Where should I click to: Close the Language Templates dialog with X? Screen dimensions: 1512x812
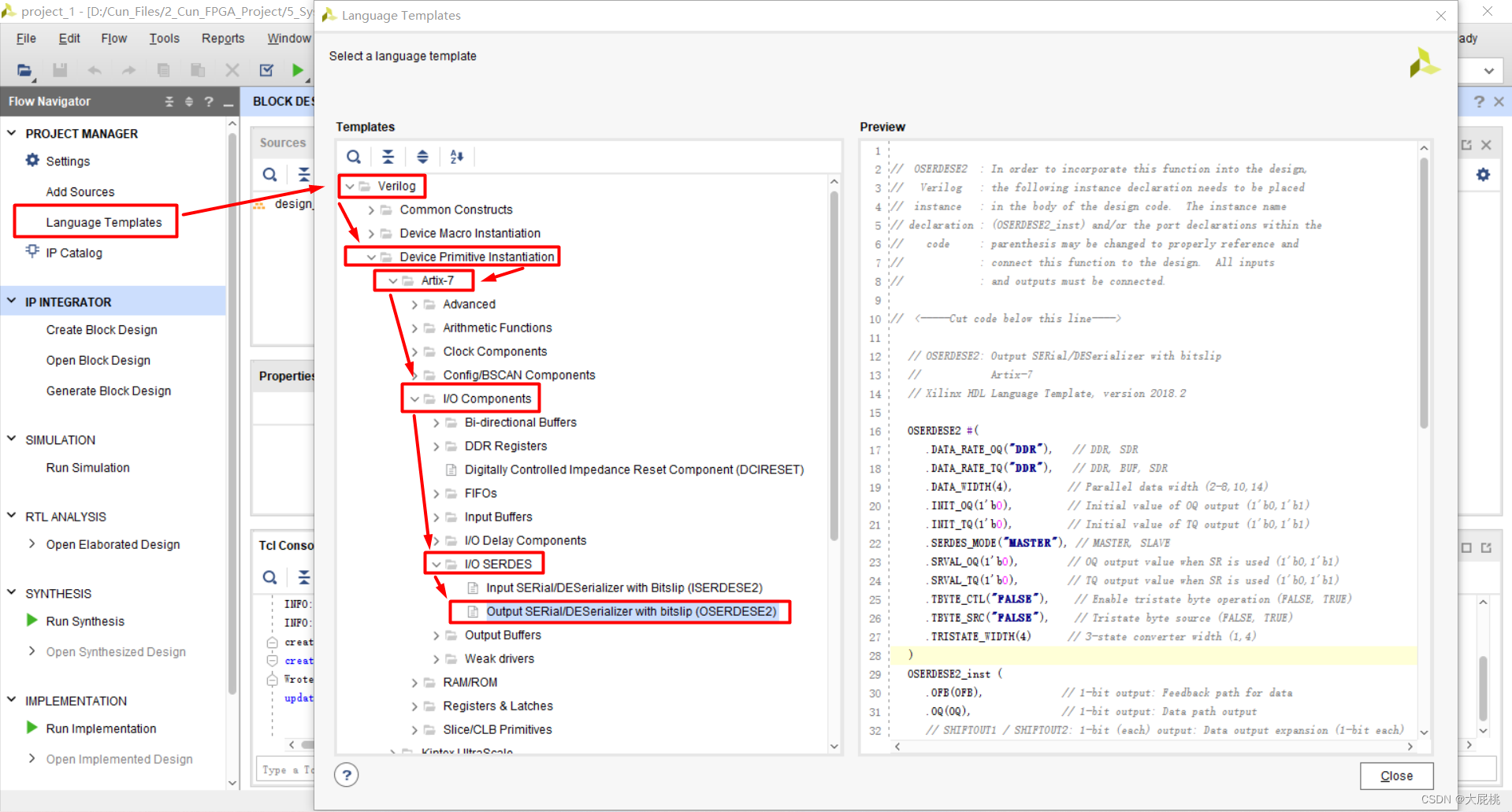pos(1440,16)
